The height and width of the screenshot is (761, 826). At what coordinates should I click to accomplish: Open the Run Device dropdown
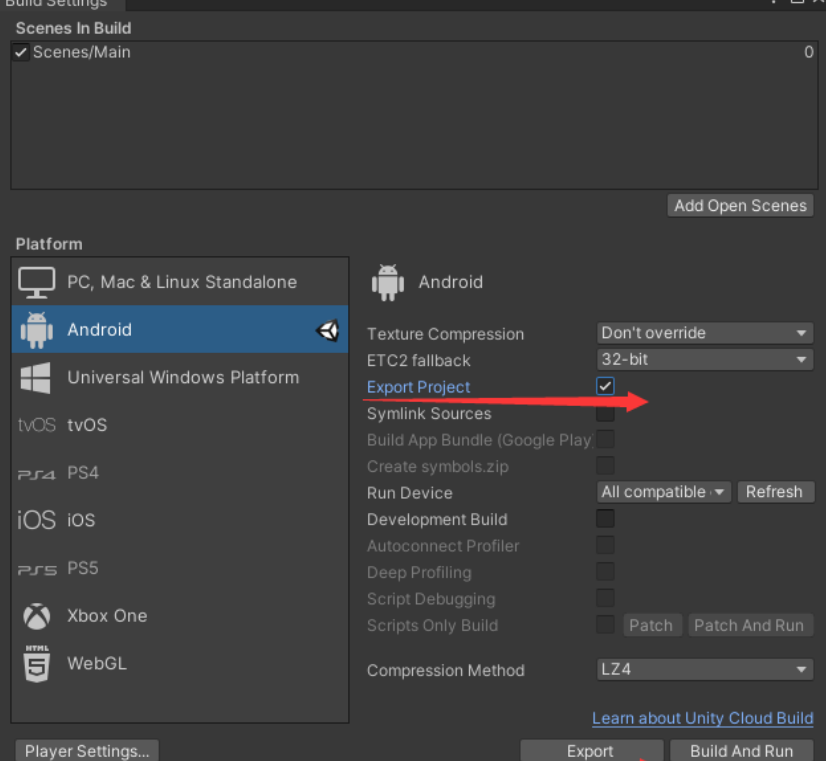point(664,492)
